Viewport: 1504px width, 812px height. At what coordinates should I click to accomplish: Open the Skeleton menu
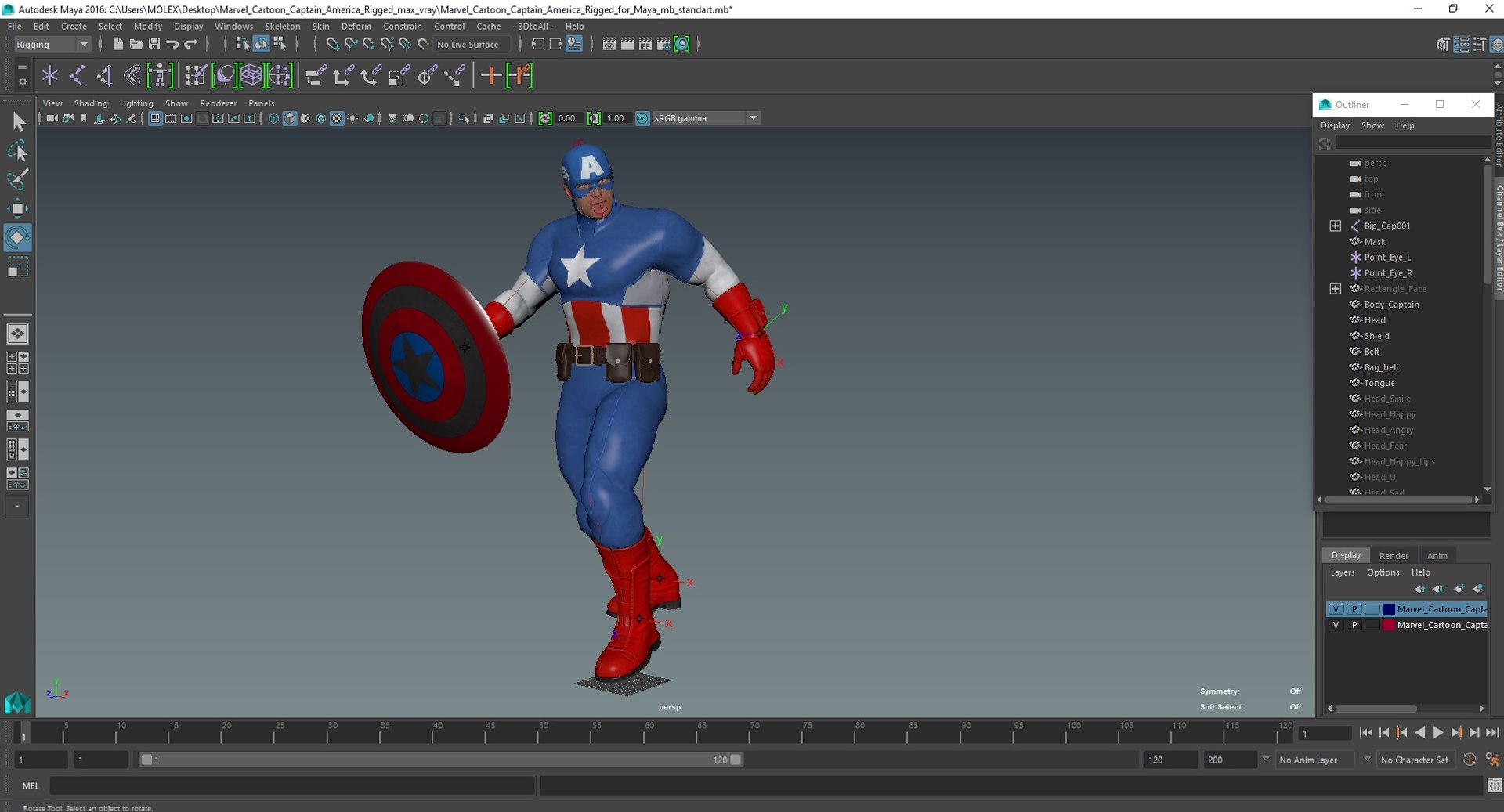282,26
